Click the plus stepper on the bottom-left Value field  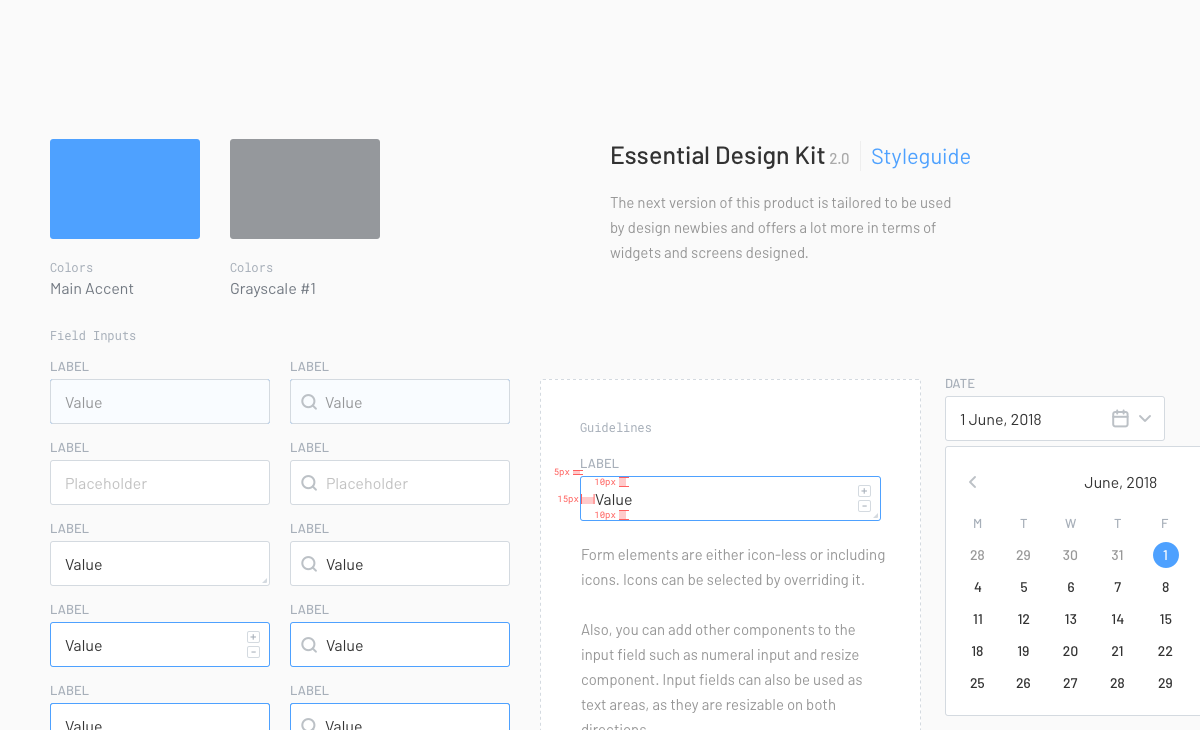(x=253, y=635)
